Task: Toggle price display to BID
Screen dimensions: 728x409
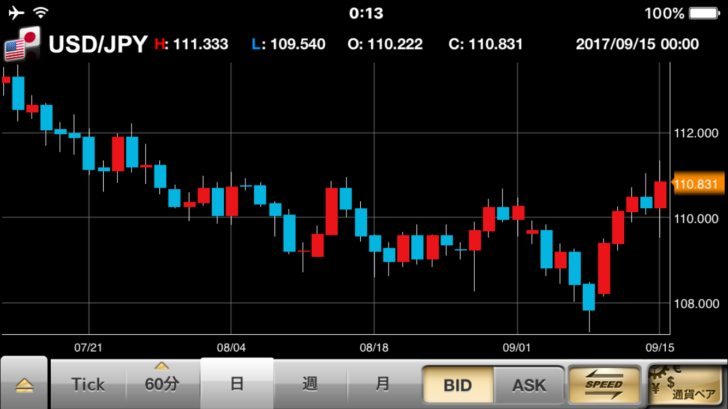Action: tap(456, 384)
